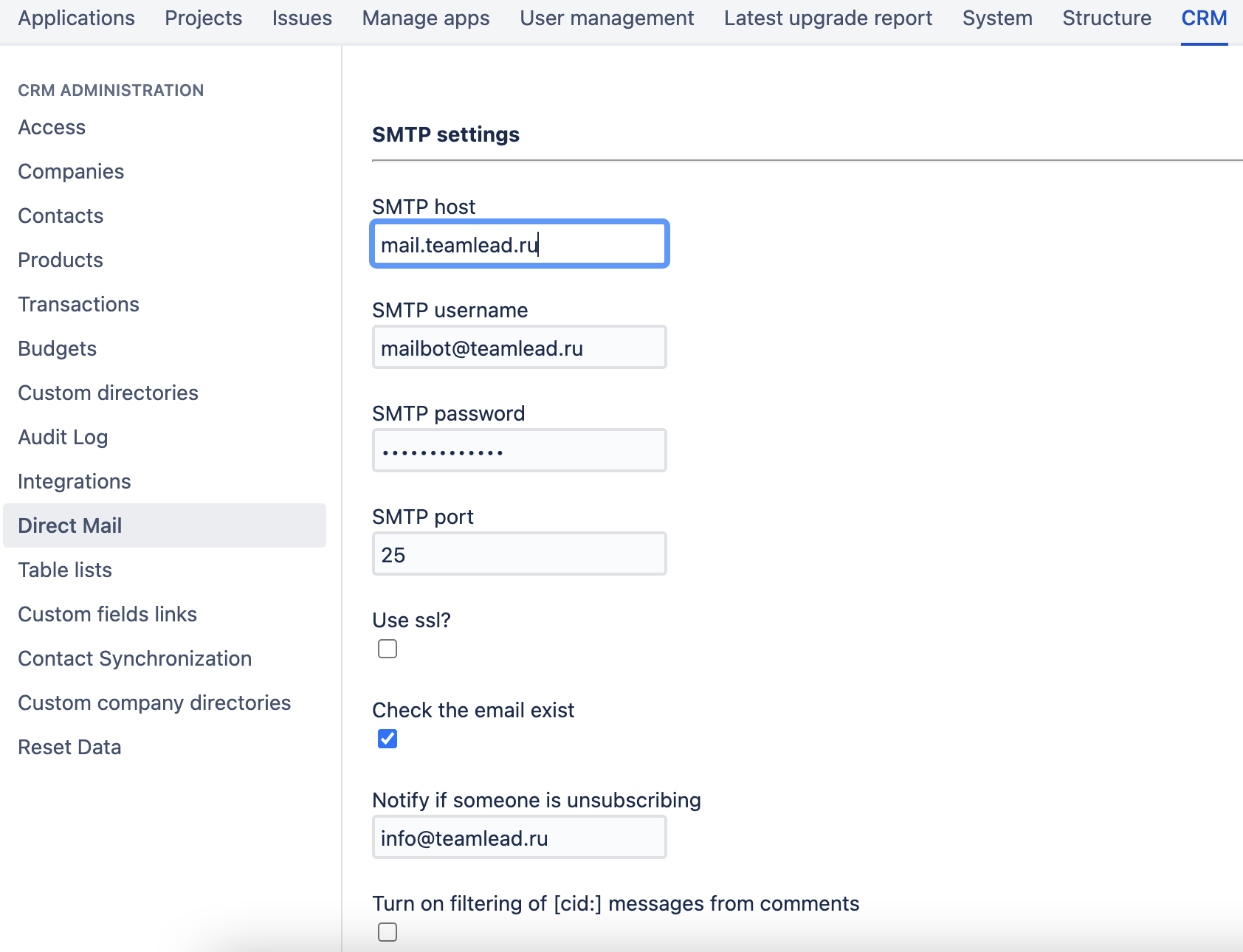Focus the SMTP username field
This screenshot has height=952, width=1243.
(519, 348)
